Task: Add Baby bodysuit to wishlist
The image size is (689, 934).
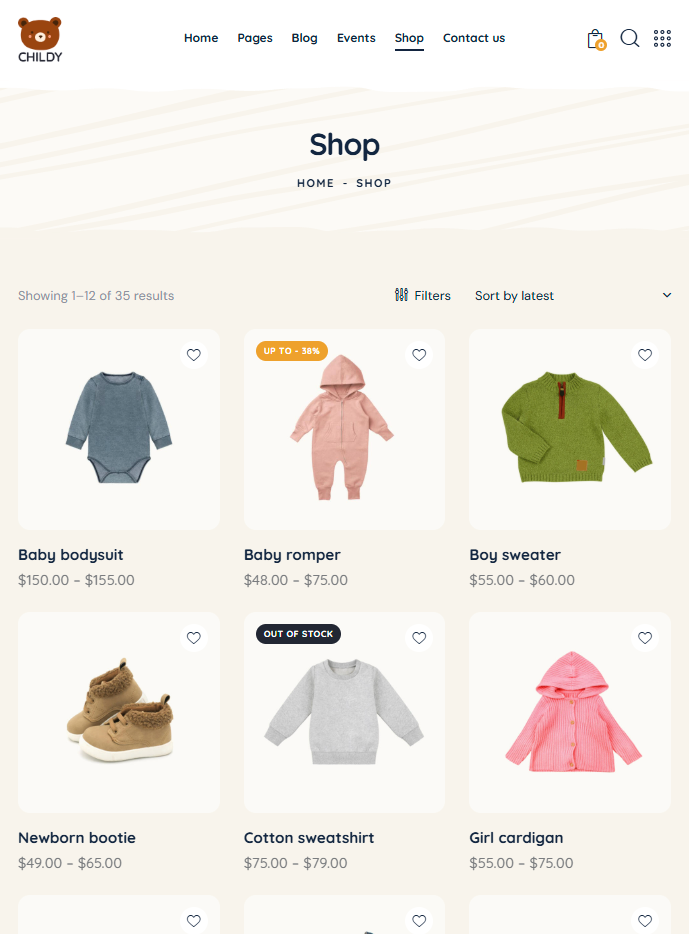Action: point(194,355)
